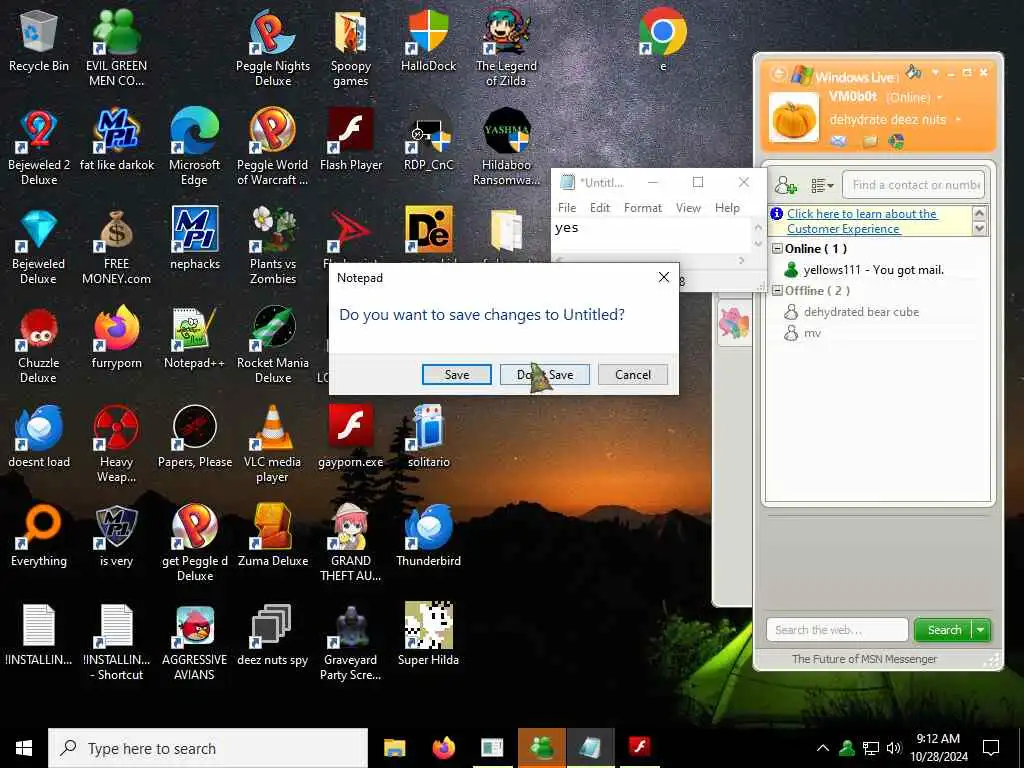
Task: Select the !INSTALLIN... - Shortcut desktop file
Action: tap(116, 643)
